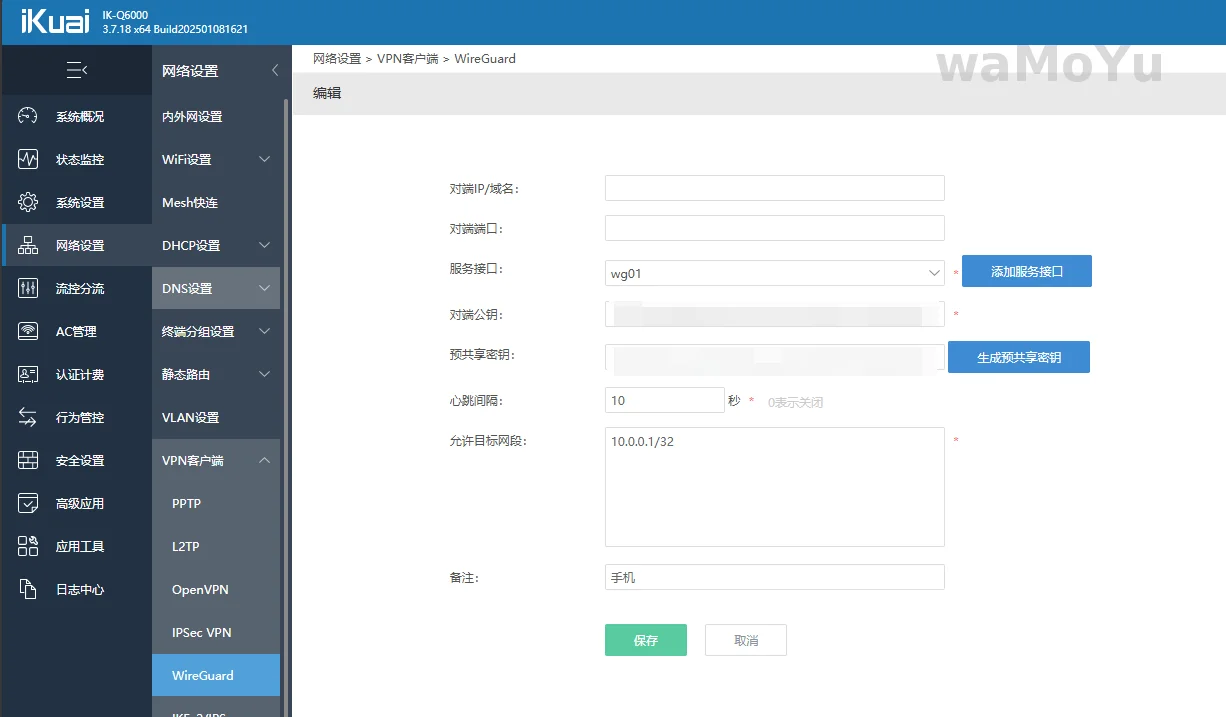Expand the WiFi设置 submenu
The width and height of the screenshot is (1226, 717).
264,160
